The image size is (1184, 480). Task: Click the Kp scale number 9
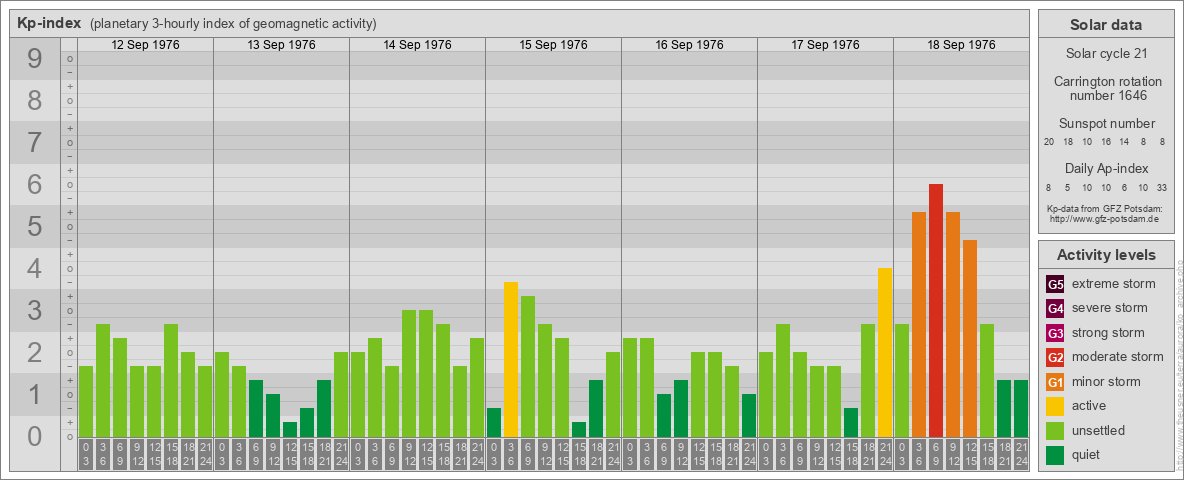click(35, 59)
